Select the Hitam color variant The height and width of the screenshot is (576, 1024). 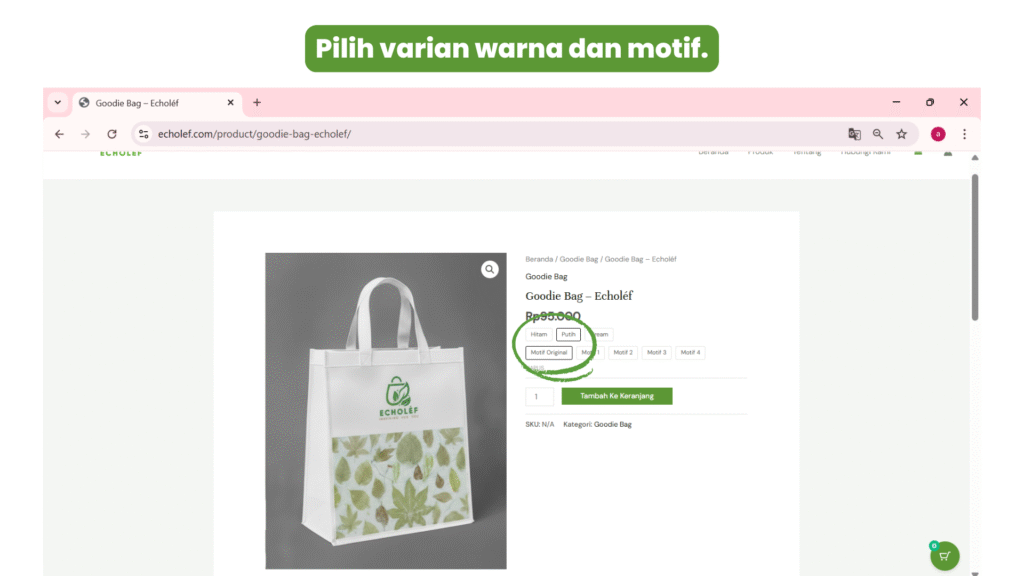pyautogui.click(x=539, y=334)
